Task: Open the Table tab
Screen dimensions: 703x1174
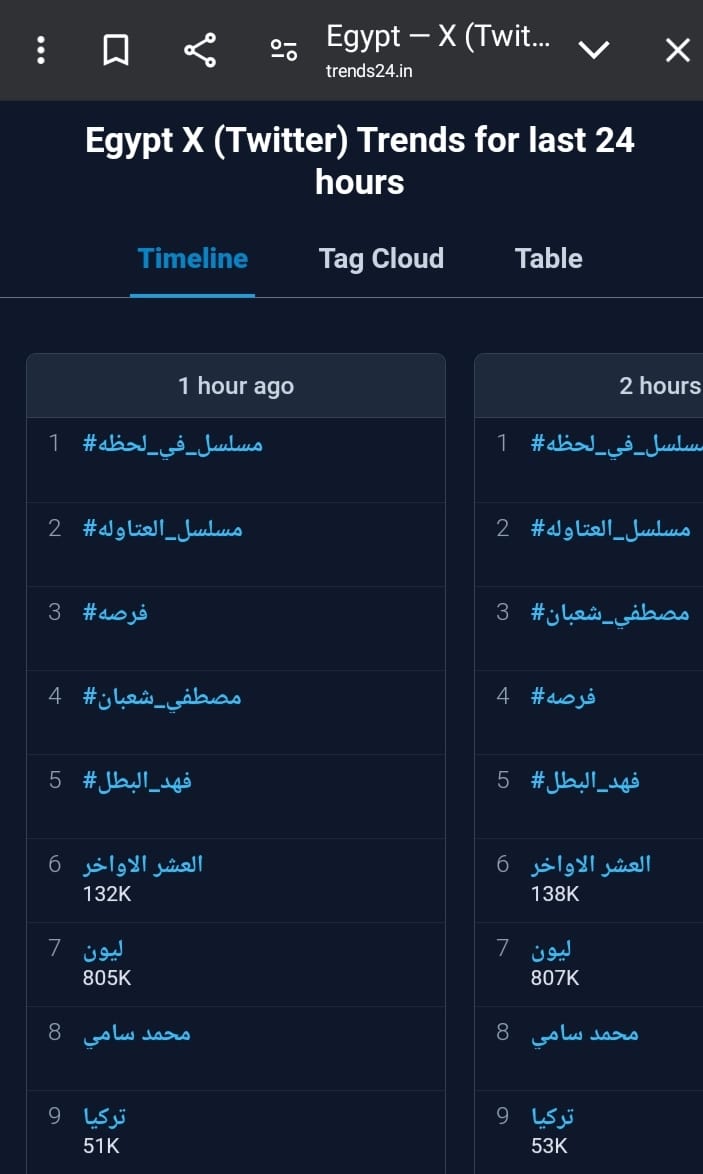Action: pyautogui.click(x=548, y=259)
